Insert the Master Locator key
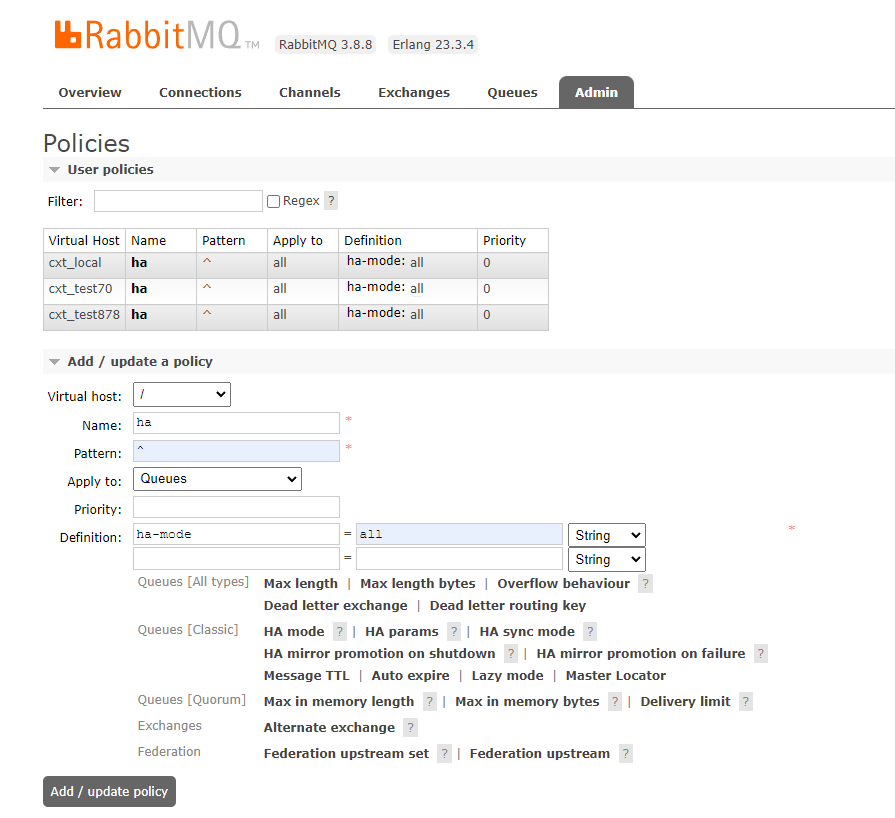The height and width of the screenshot is (818, 895). click(x=616, y=675)
